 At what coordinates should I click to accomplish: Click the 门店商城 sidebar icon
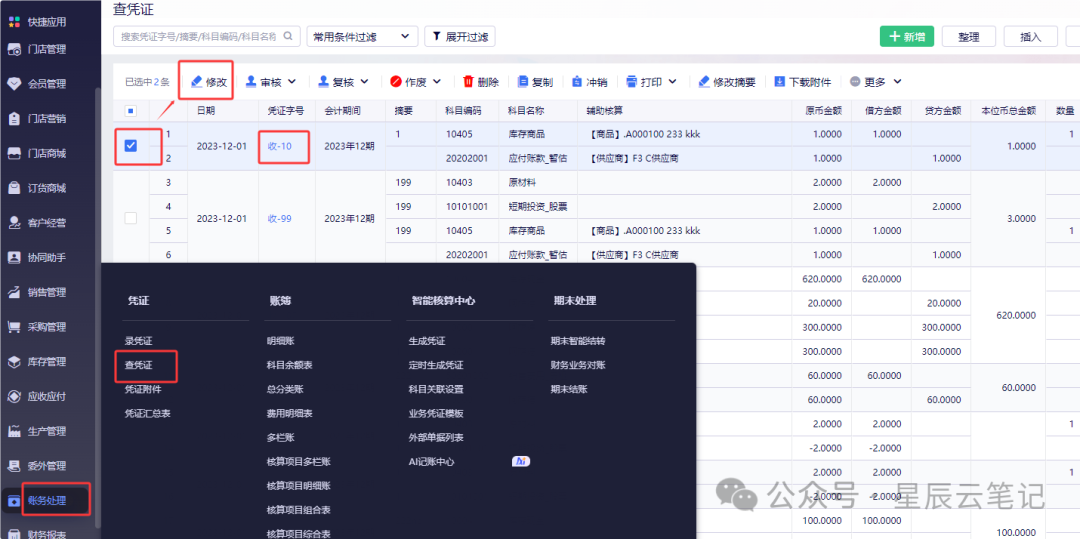(x=14, y=154)
